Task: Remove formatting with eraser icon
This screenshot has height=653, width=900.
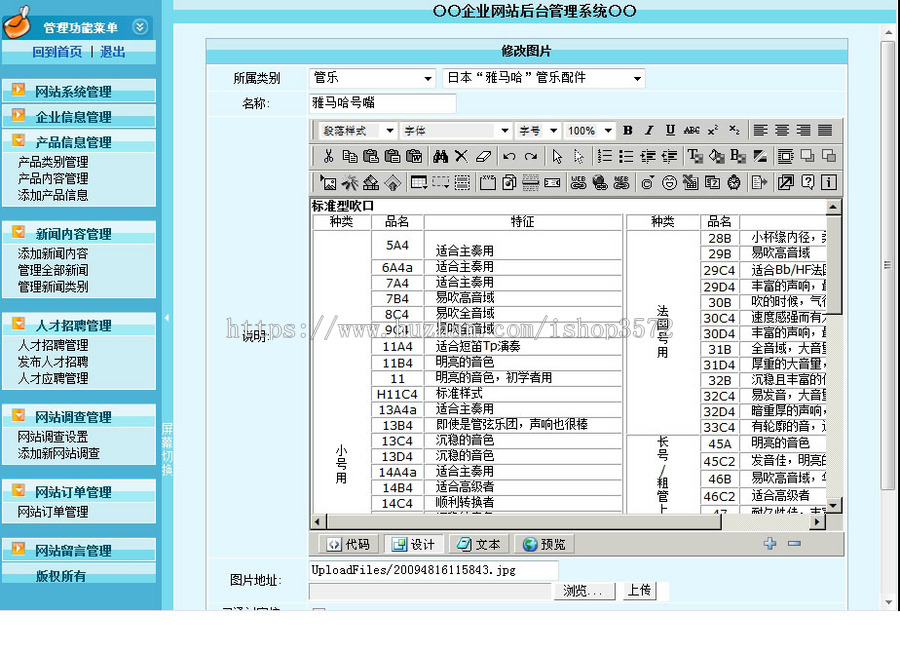Action: (483, 156)
